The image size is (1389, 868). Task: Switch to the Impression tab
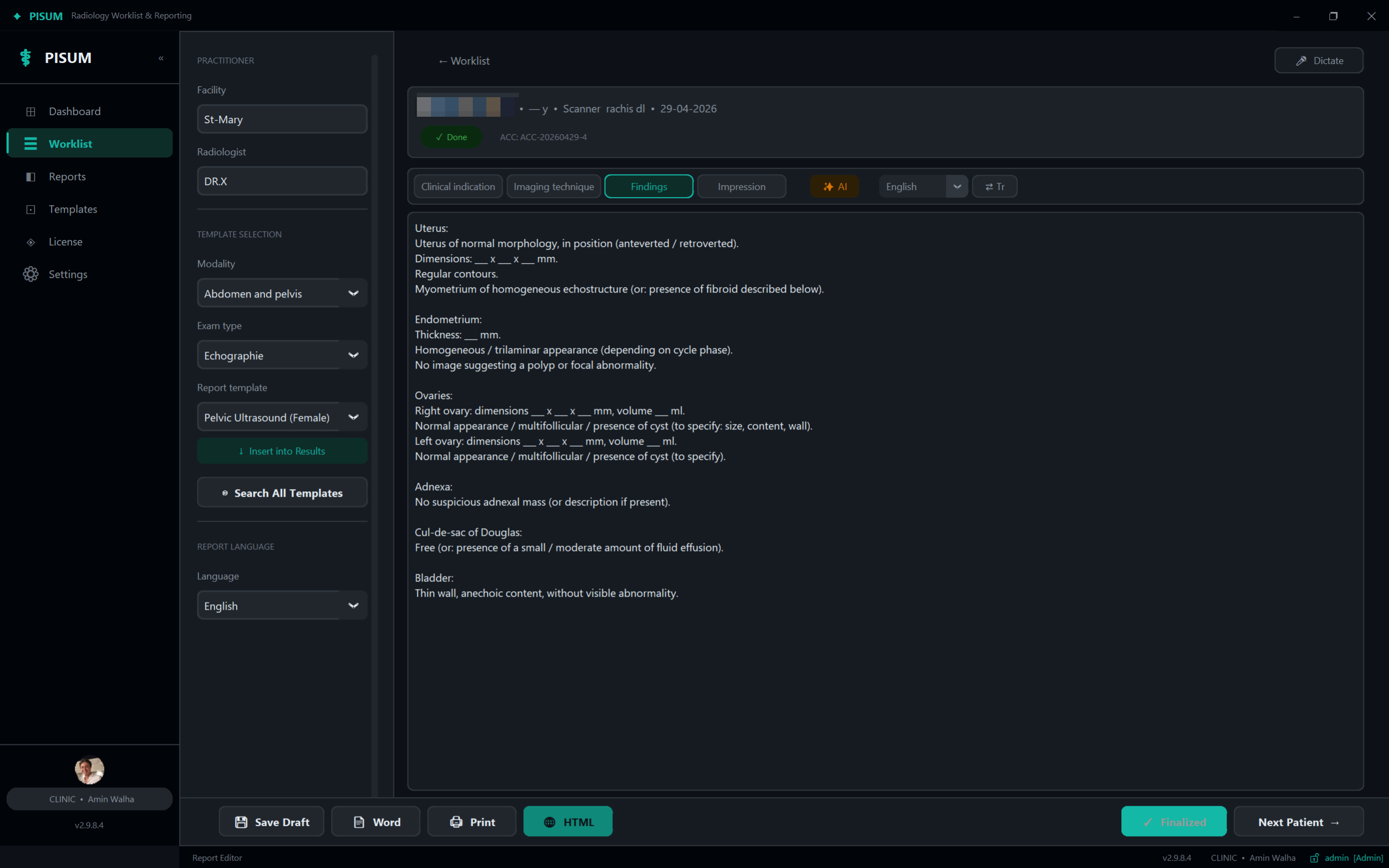point(741,187)
